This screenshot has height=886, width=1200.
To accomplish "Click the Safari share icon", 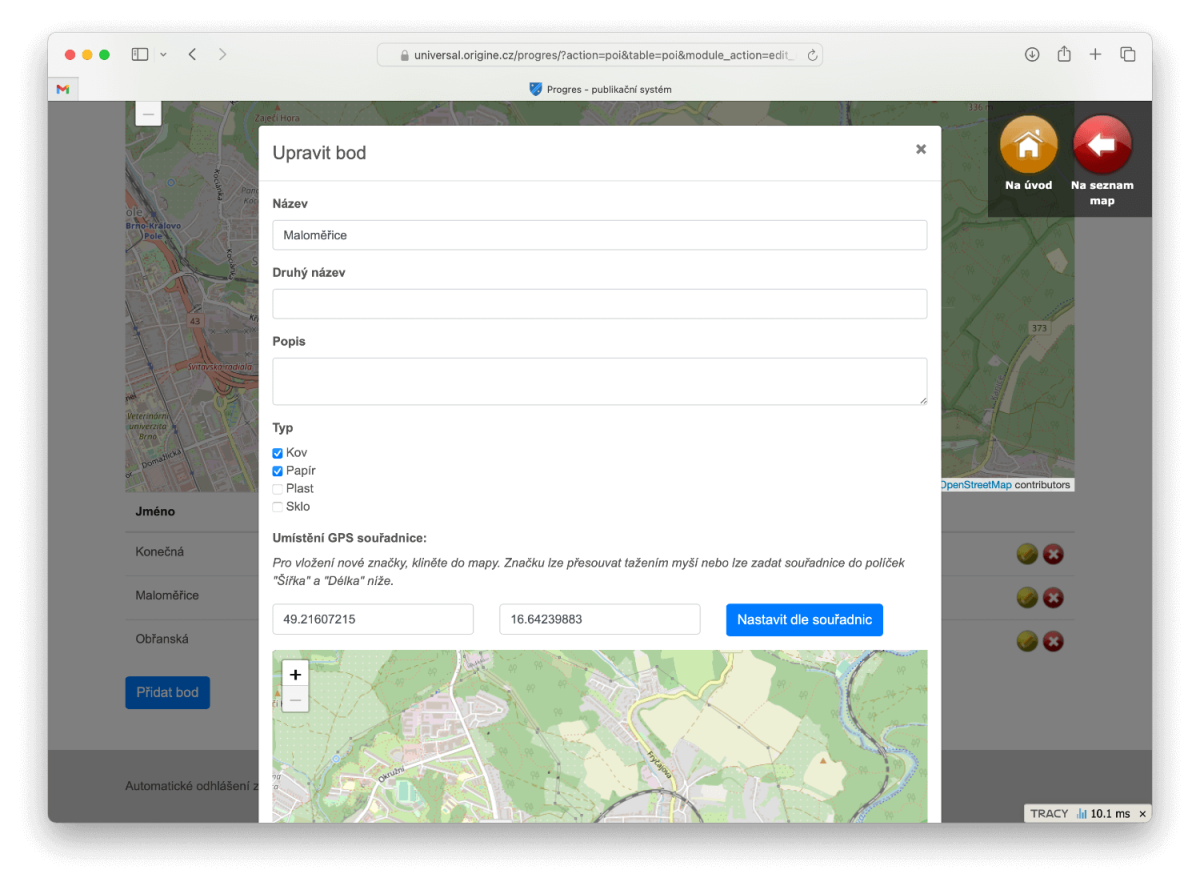I will pyautogui.click(x=1064, y=54).
